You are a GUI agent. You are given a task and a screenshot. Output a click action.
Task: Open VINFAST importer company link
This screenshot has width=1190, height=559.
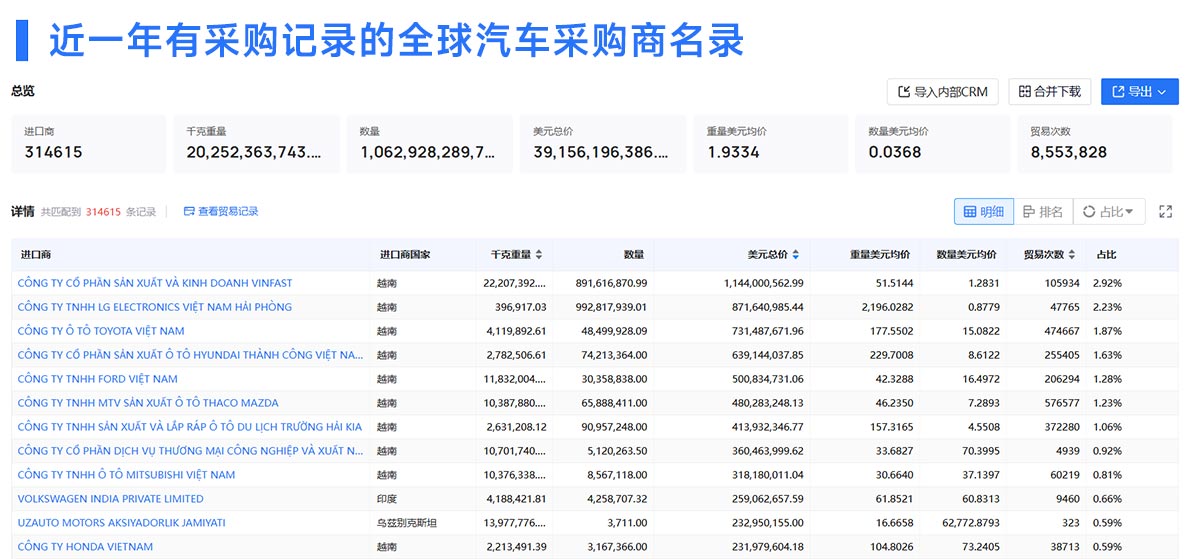pos(155,283)
